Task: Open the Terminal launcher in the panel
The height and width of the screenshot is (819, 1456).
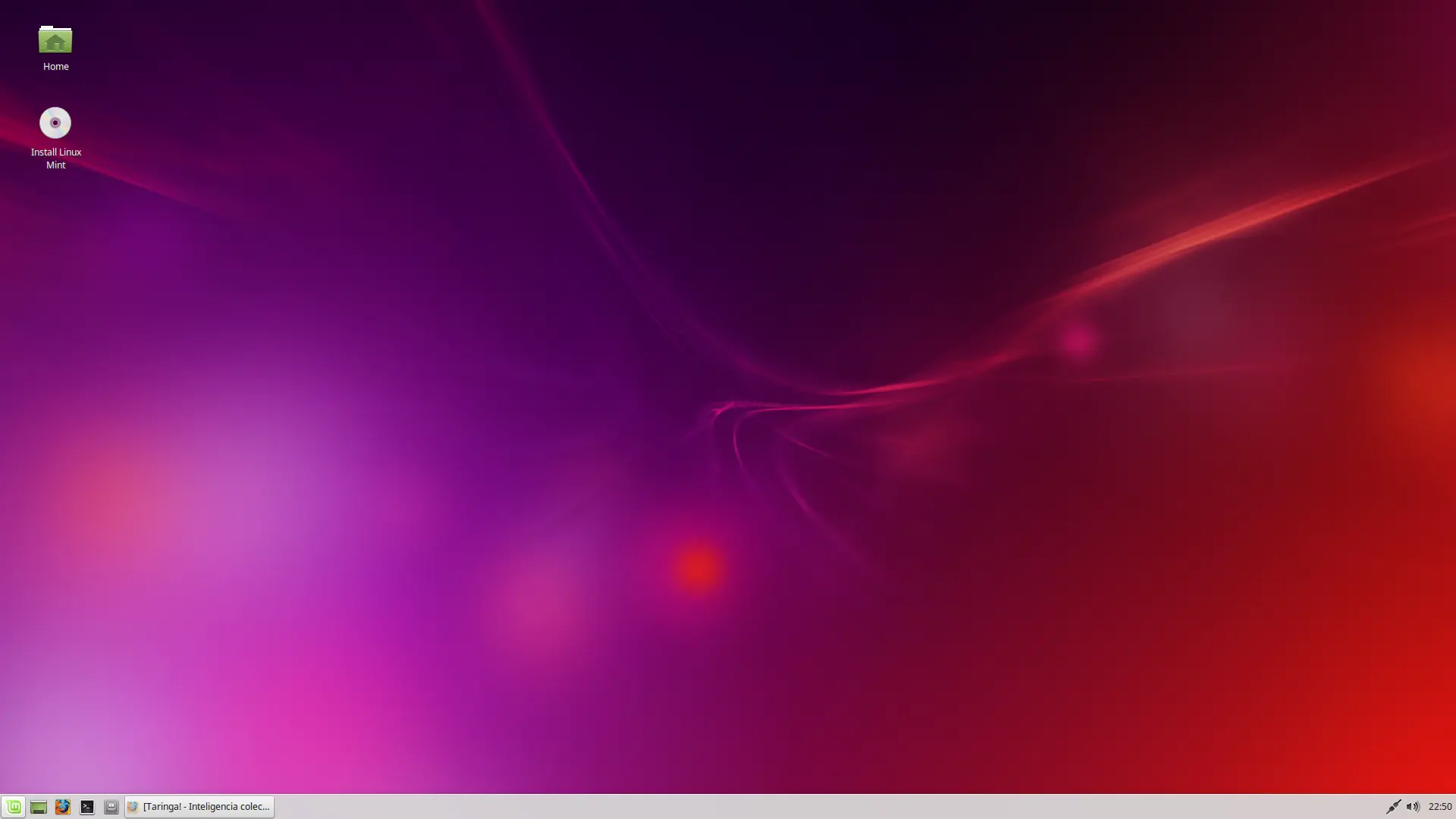Action: coord(87,807)
